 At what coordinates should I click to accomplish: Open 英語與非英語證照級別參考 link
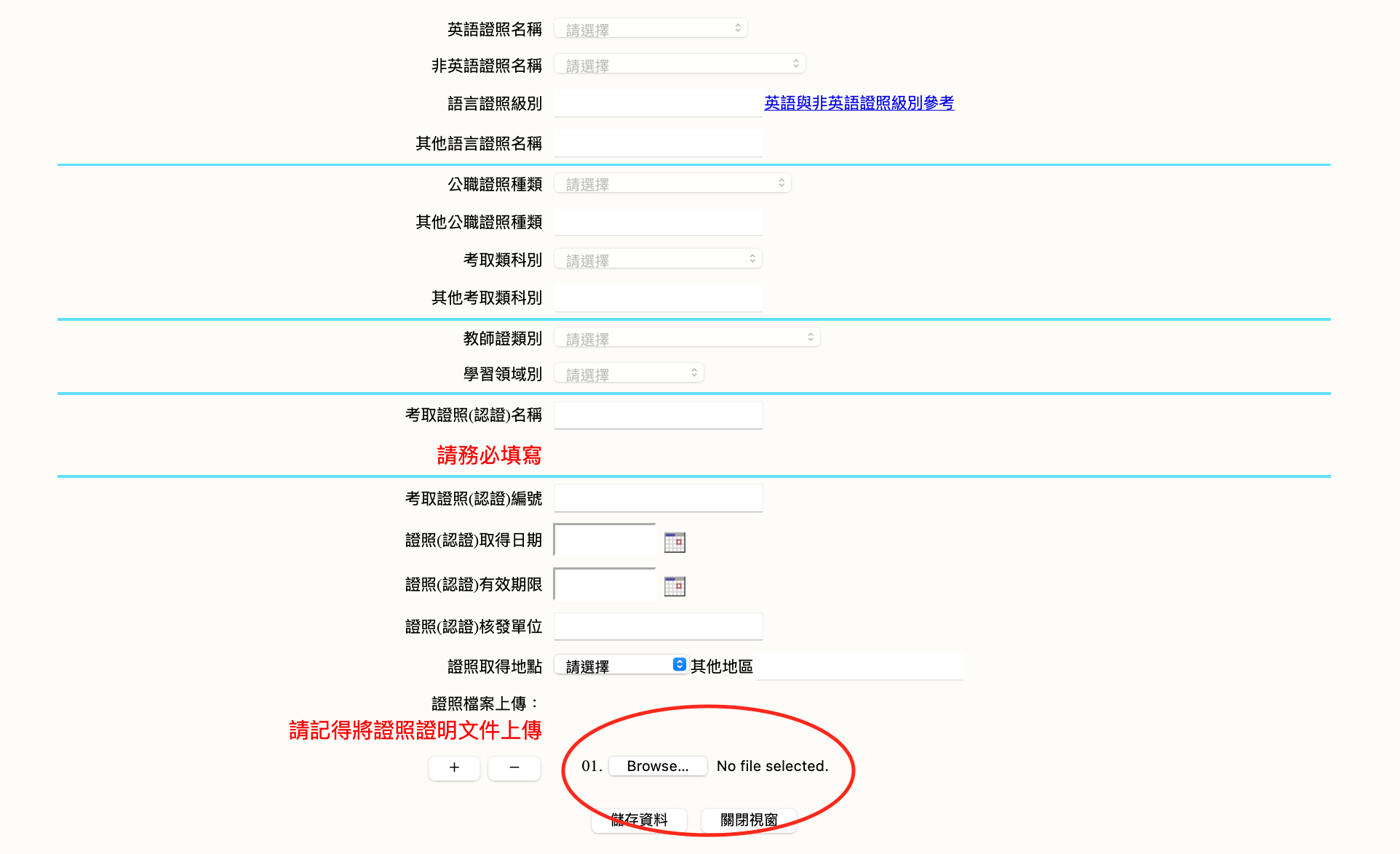point(859,103)
